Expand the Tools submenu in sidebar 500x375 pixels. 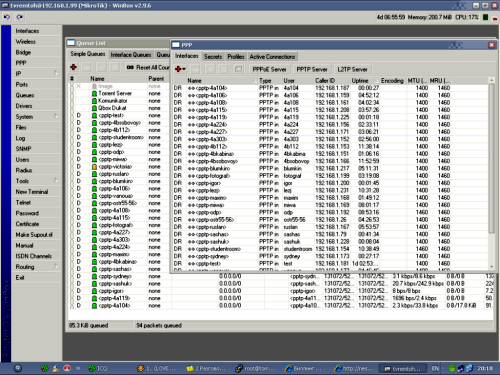click(x=56, y=181)
